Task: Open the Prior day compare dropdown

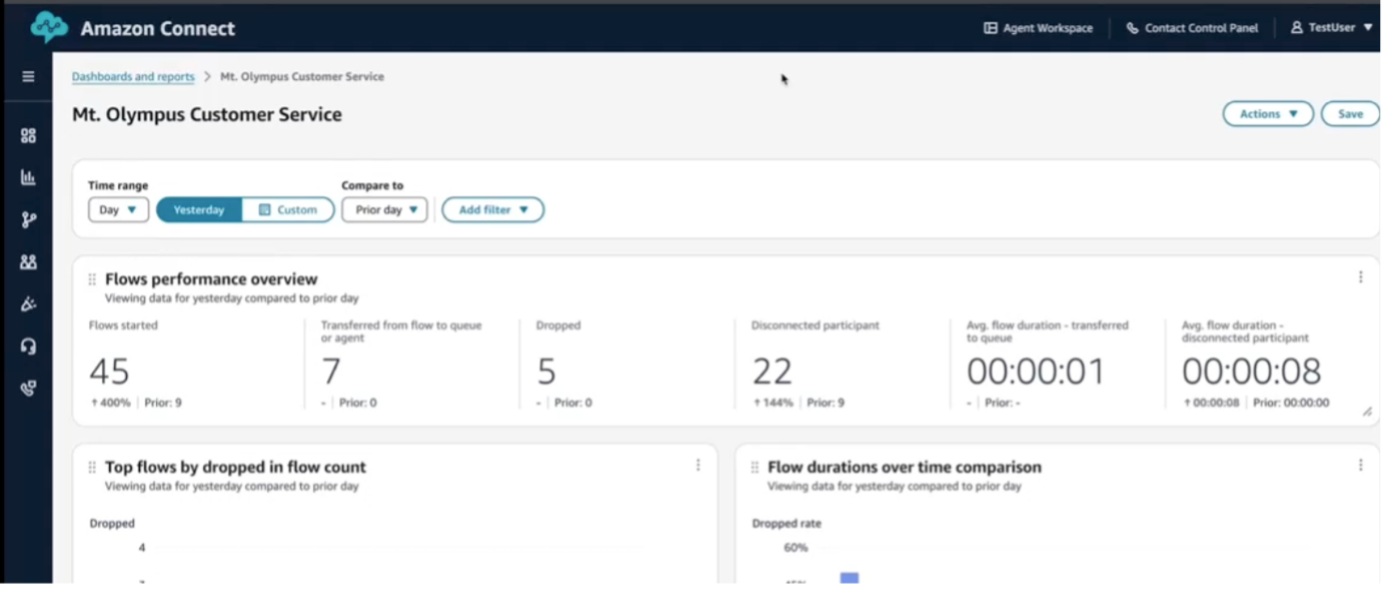Action: [385, 210]
